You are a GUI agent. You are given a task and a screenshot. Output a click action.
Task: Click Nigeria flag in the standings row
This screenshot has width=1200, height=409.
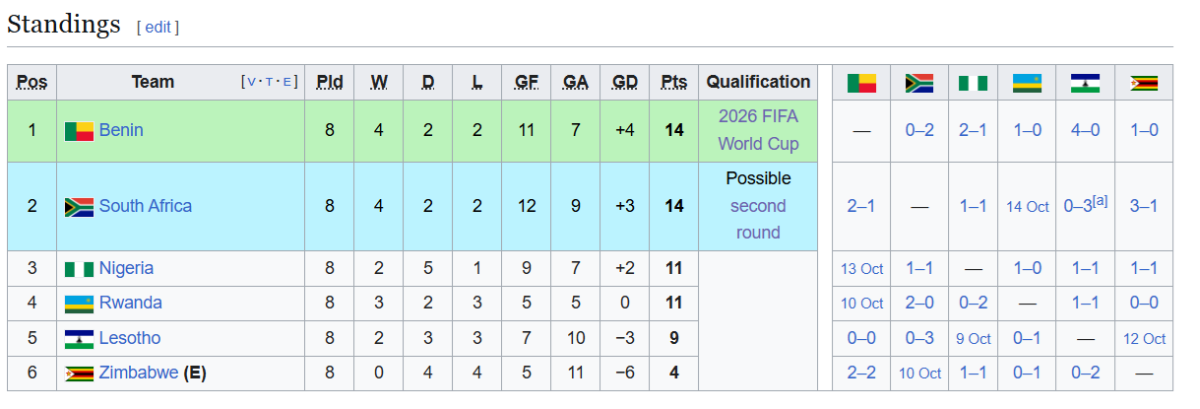(x=79, y=269)
